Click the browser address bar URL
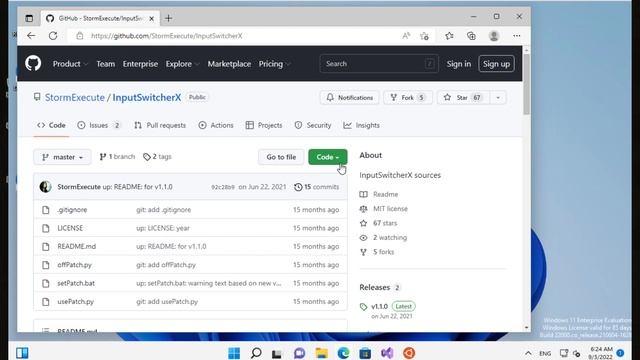Screen dimensions: 640x360 point(167,36)
